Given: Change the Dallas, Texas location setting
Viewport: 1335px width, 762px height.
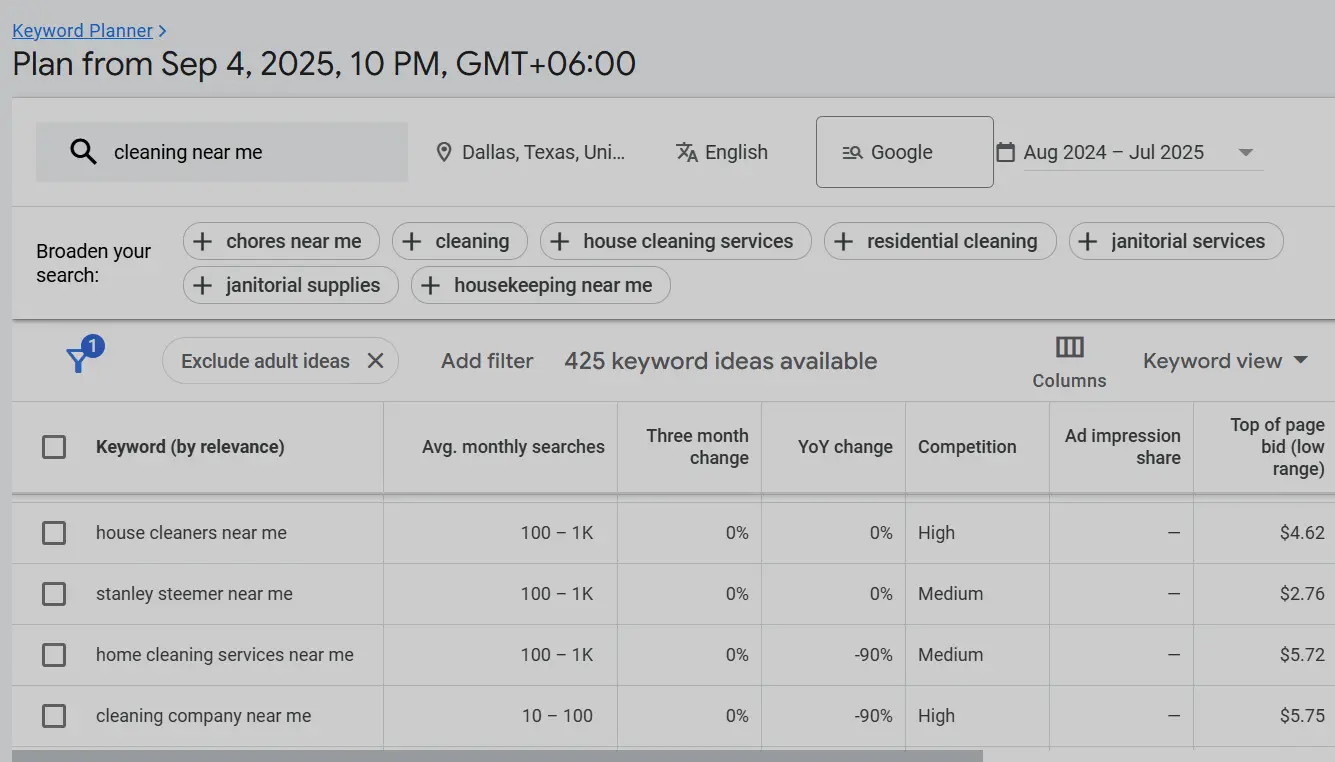Looking at the screenshot, I should pos(544,152).
